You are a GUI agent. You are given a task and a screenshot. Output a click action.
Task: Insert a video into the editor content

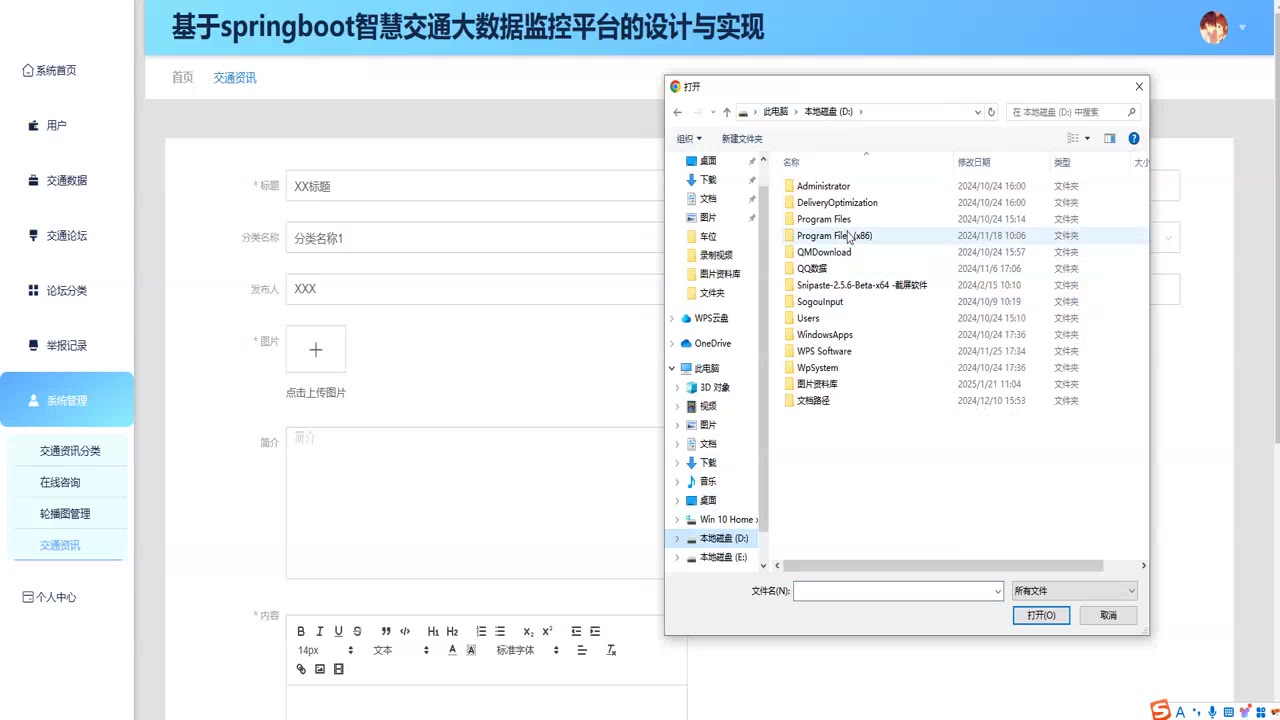[339, 669]
